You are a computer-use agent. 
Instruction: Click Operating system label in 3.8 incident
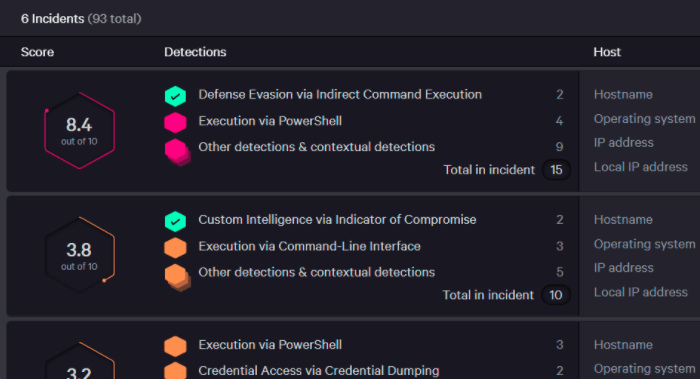(x=645, y=244)
